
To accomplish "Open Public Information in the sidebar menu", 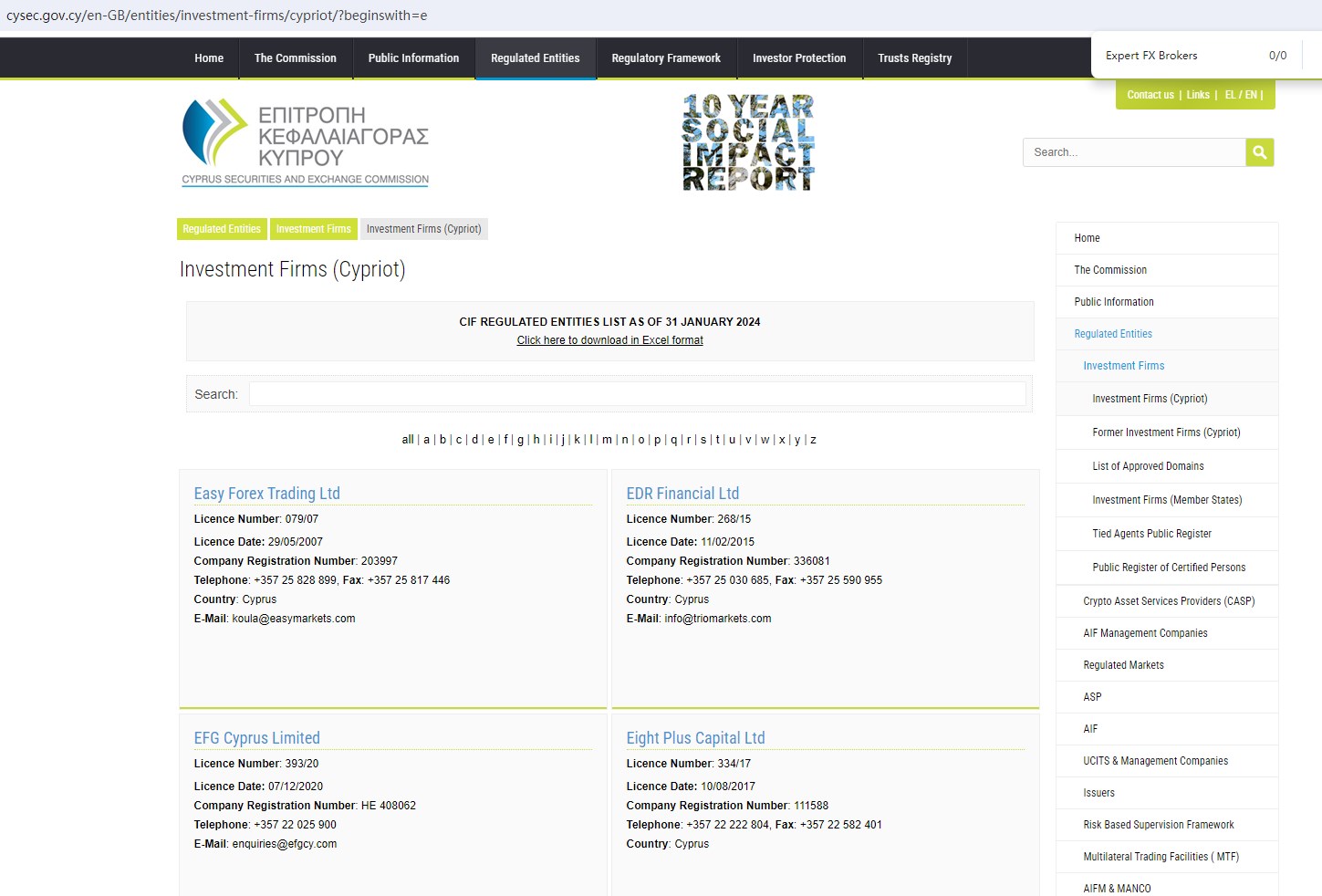I will click(x=1167, y=302).
